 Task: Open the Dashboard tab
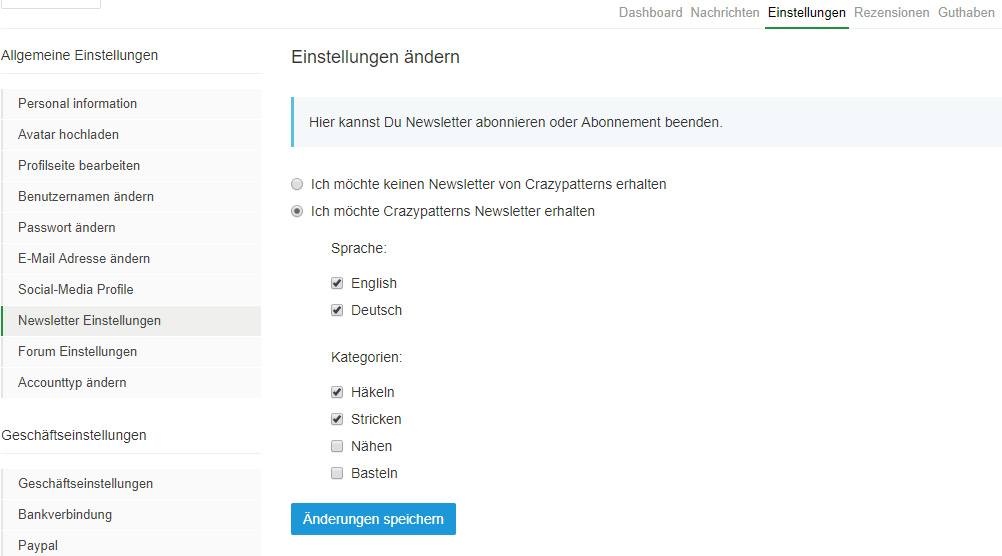click(650, 13)
